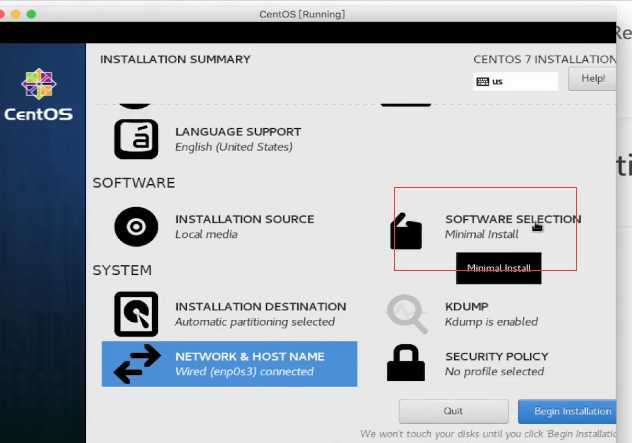Click Begin Installation button

point(567,411)
